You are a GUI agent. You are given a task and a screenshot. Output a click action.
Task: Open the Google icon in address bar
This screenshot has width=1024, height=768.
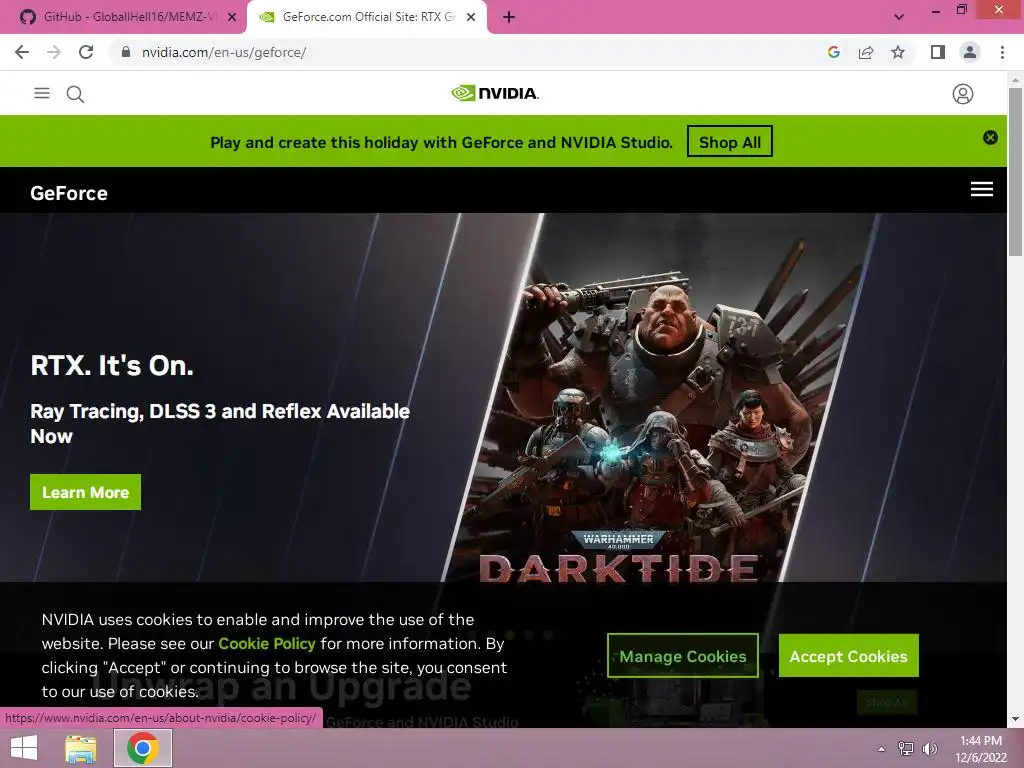tap(833, 52)
